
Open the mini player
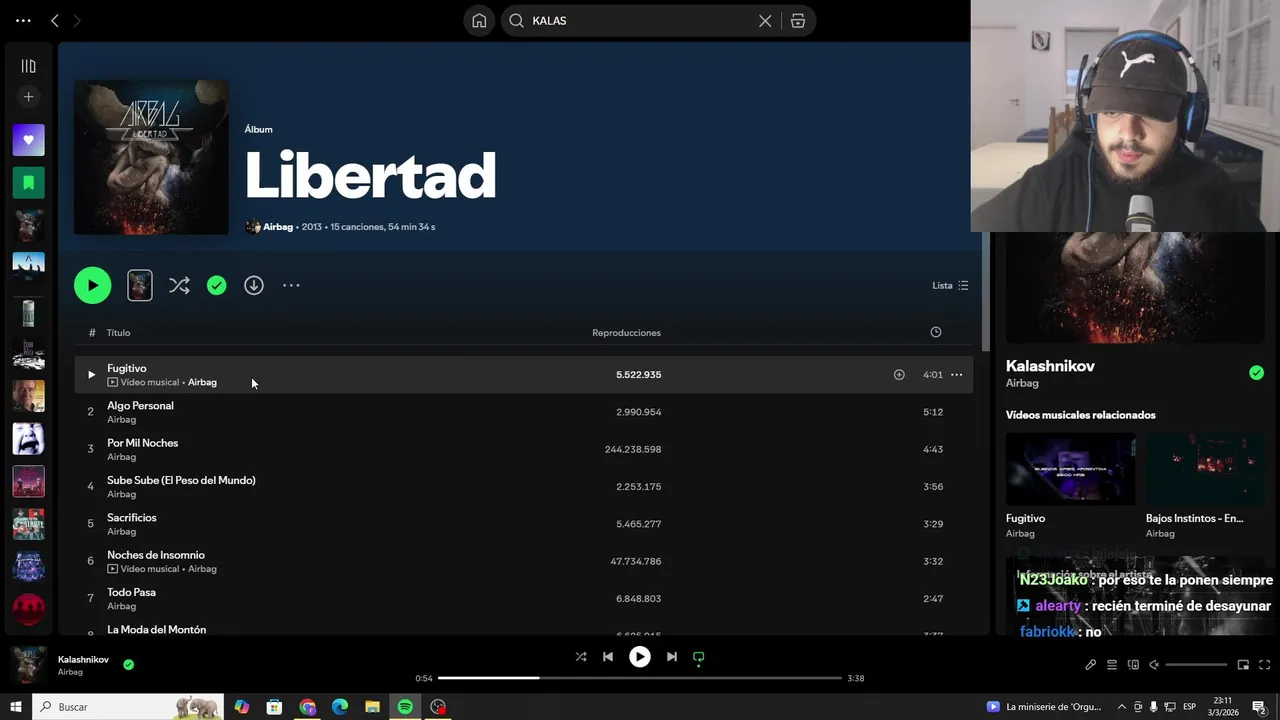click(x=1243, y=665)
